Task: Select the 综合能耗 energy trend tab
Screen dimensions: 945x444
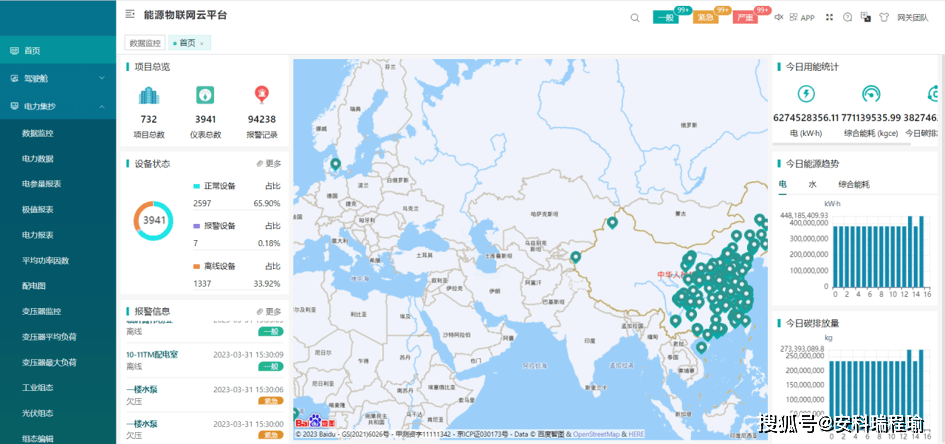Action: click(x=853, y=184)
